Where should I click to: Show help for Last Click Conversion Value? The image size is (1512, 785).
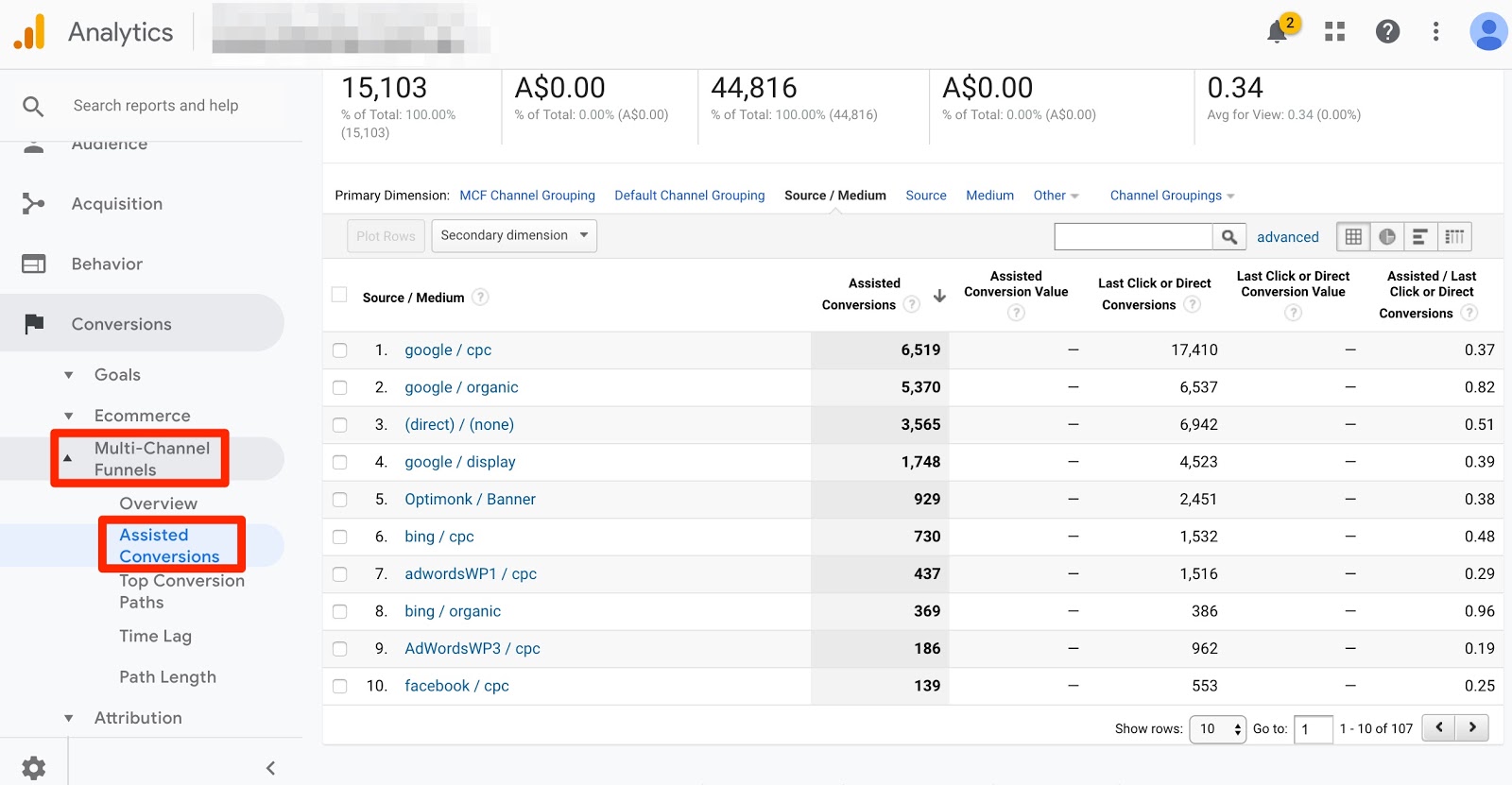click(1293, 313)
